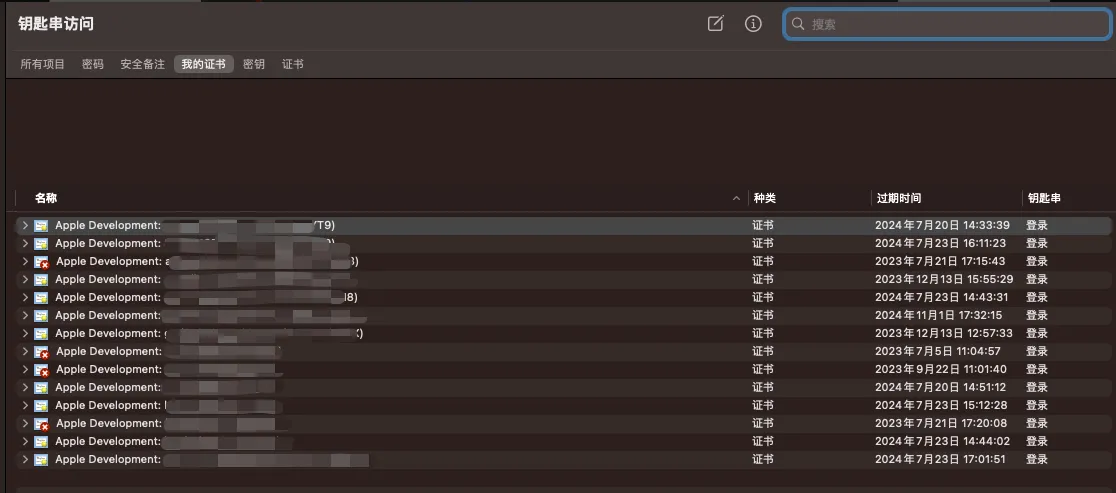Switch to the 密码 tab
This screenshot has width=1116, height=493.
click(x=93, y=64)
